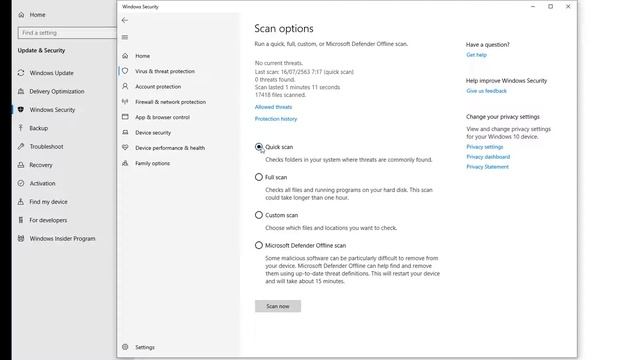Viewport: 640px width, 360px height.
Task: Open the Protection history link
Action: pyautogui.click(x=276, y=119)
